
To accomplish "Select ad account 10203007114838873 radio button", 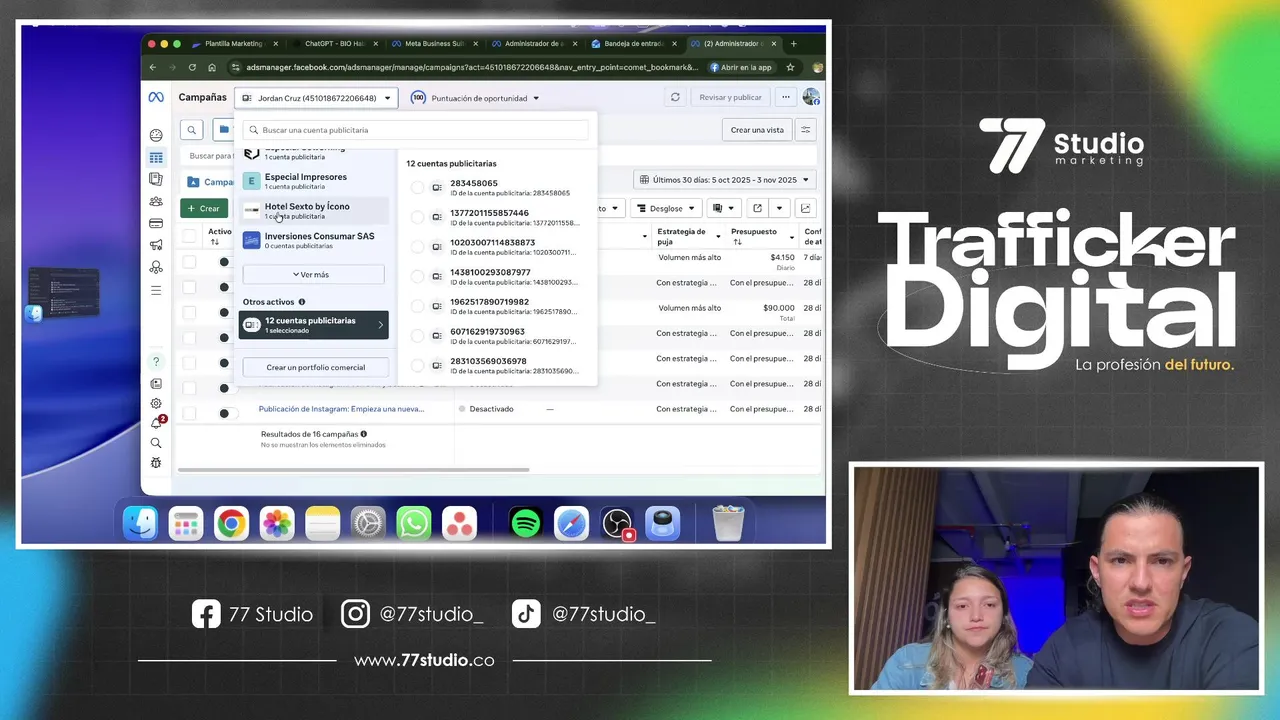I will [418, 247].
